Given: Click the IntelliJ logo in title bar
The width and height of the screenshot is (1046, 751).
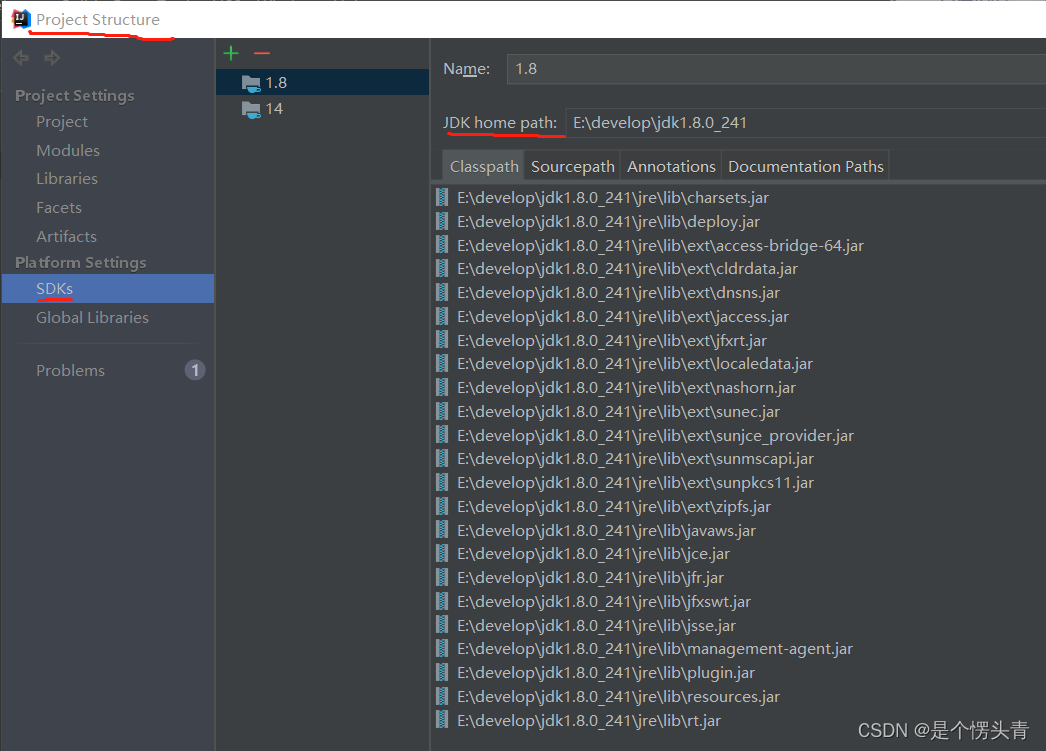Looking at the screenshot, I should click(x=21, y=19).
